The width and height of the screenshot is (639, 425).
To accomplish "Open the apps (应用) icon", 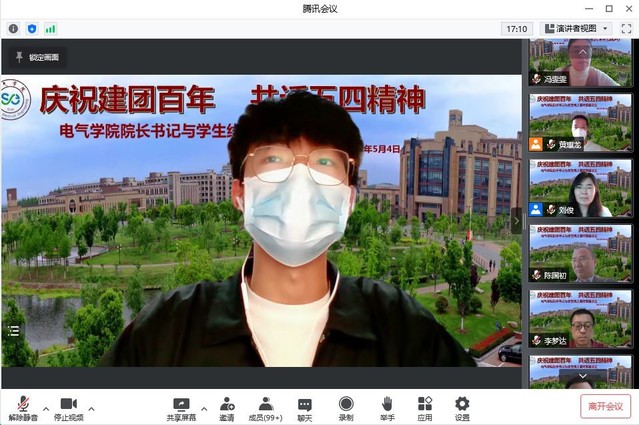I will [x=425, y=407].
